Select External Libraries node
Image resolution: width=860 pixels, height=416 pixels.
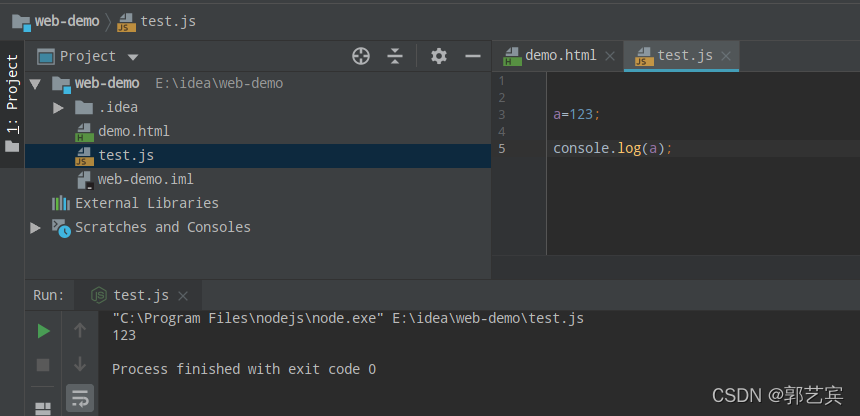click(x=147, y=203)
